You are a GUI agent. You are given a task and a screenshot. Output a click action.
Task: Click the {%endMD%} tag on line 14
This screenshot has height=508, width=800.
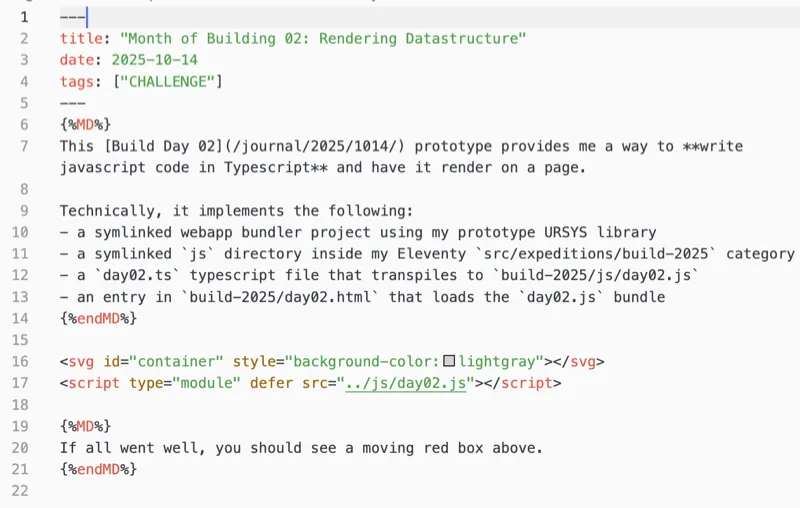pos(98,318)
